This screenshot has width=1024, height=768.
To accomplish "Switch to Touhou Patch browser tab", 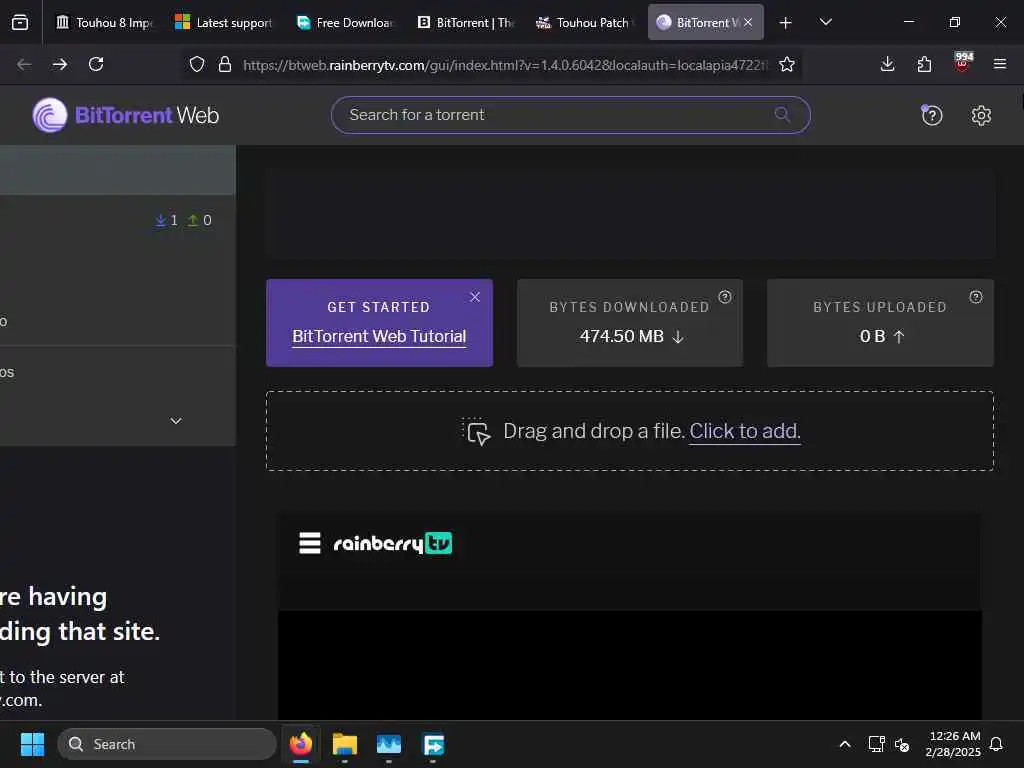I will [x=586, y=22].
